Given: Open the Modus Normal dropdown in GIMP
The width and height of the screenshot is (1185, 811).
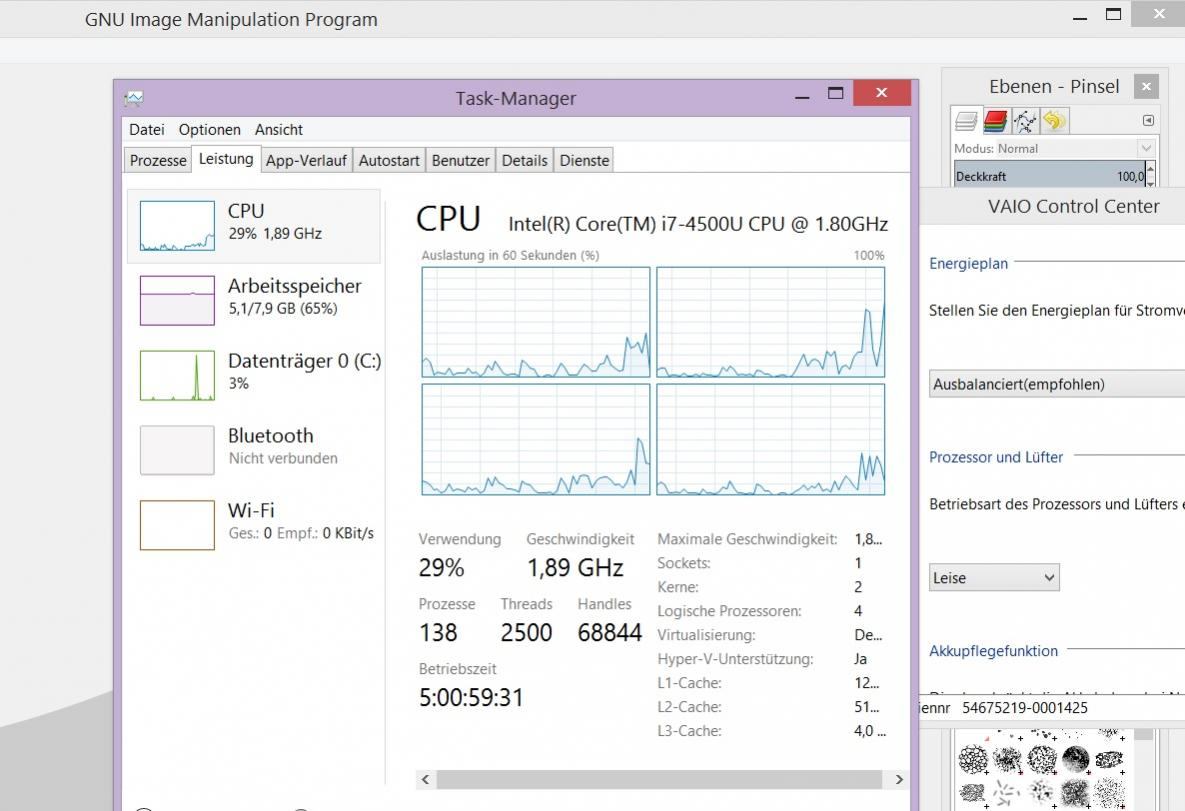Looking at the screenshot, I should 1075,148.
